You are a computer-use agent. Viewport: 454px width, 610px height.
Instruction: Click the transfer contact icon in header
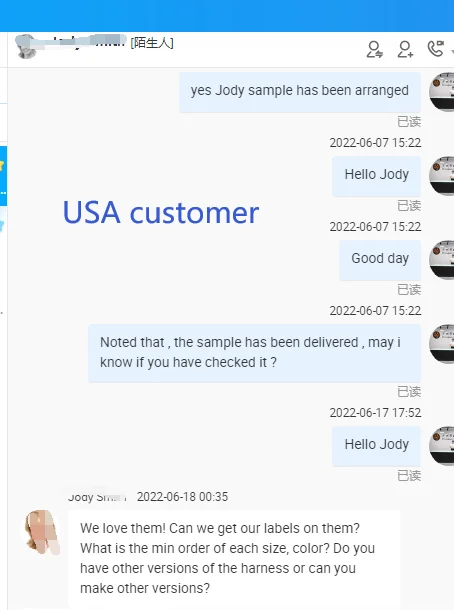pyautogui.click(x=374, y=49)
